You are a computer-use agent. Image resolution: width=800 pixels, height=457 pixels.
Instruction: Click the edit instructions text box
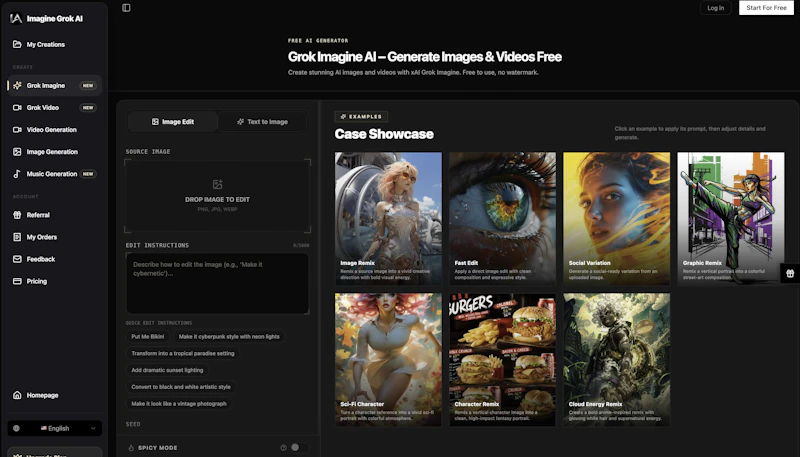217,284
